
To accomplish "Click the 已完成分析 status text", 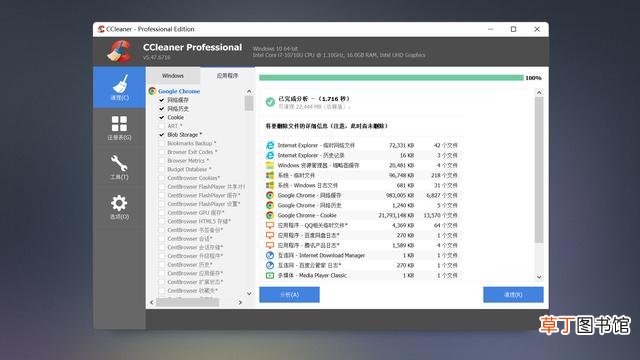I will point(314,99).
